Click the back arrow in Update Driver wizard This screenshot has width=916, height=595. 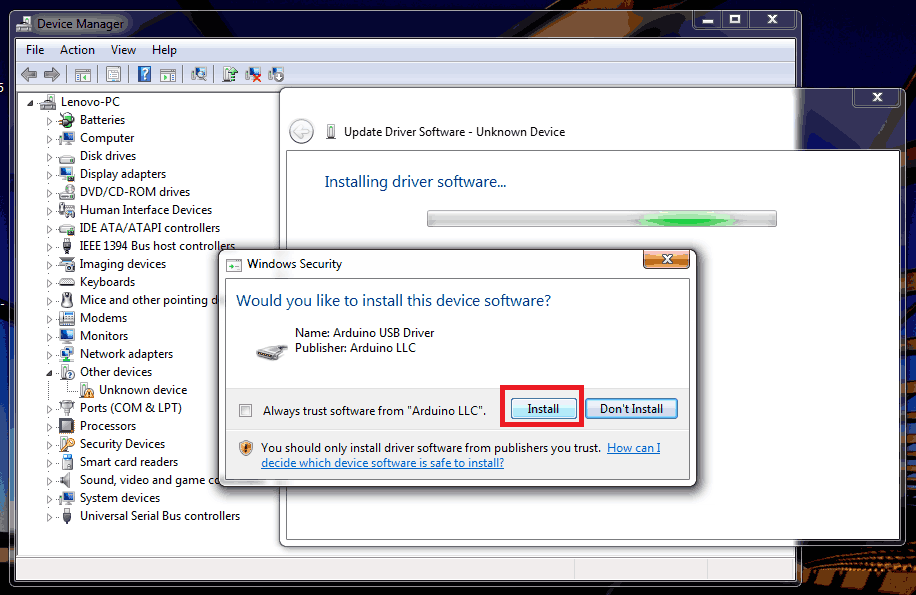pyautogui.click(x=301, y=131)
